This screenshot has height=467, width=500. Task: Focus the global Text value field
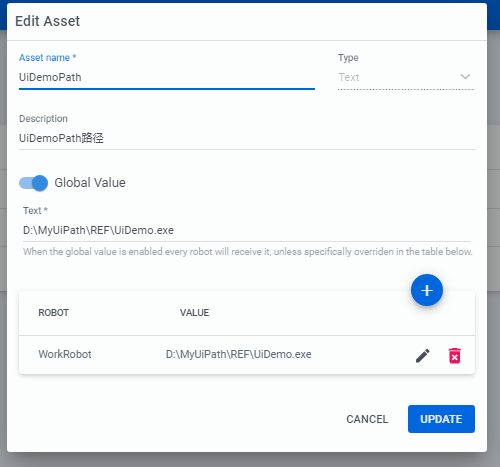[247, 230]
